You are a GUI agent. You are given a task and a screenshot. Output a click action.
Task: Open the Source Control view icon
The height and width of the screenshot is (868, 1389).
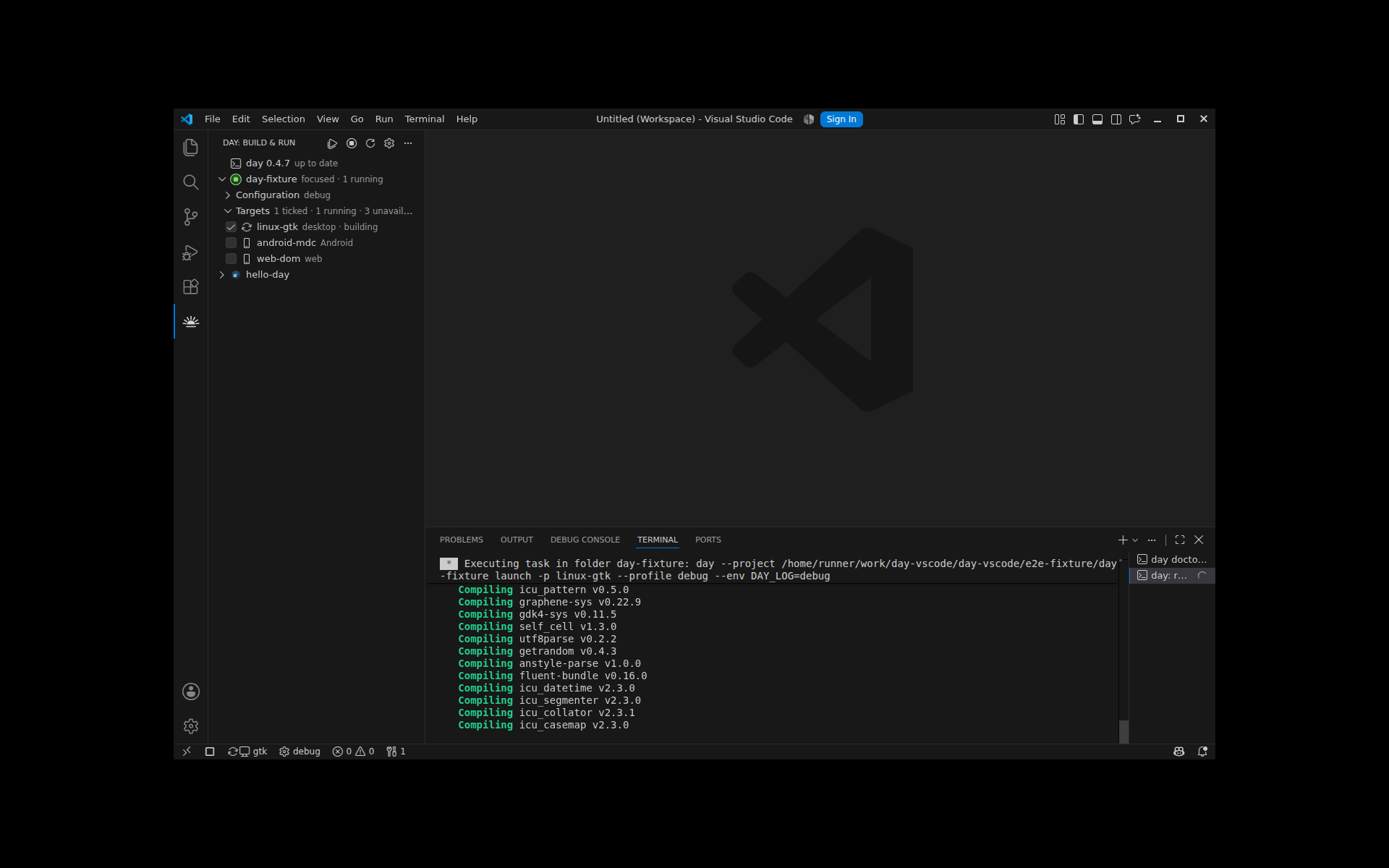pyautogui.click(x=191, y=217)
